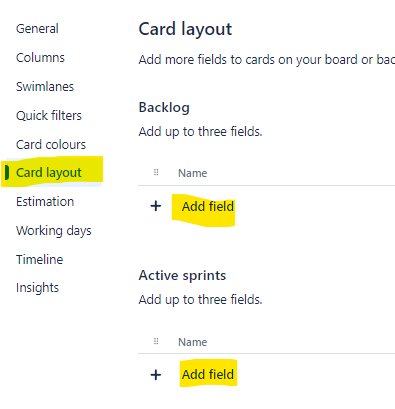
Task: Select the highlighted Card layout item
Action: (49, 173)
